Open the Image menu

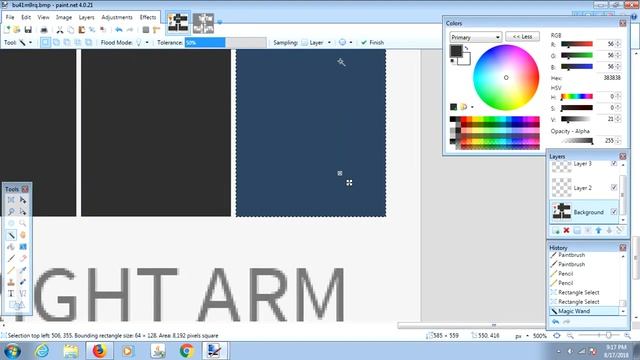(64, 17)
